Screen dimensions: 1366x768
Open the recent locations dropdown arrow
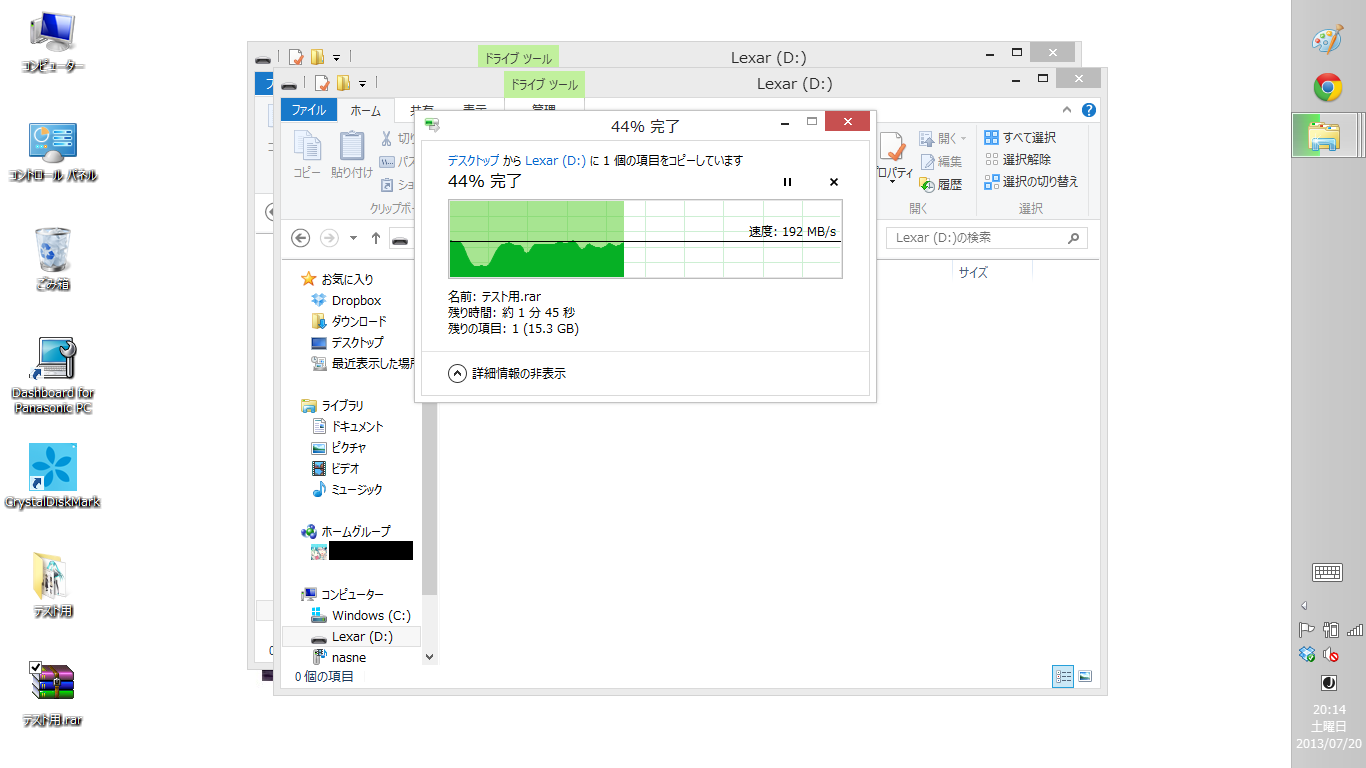[x=353, y=238]
